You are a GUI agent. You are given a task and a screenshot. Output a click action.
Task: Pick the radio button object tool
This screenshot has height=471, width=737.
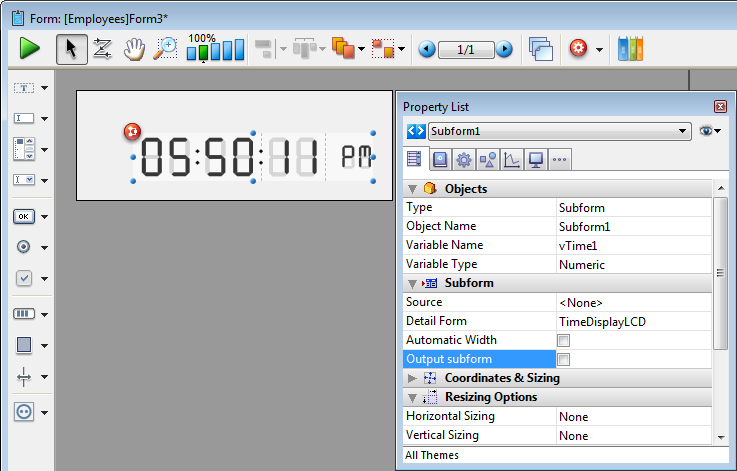coord(24,247)
